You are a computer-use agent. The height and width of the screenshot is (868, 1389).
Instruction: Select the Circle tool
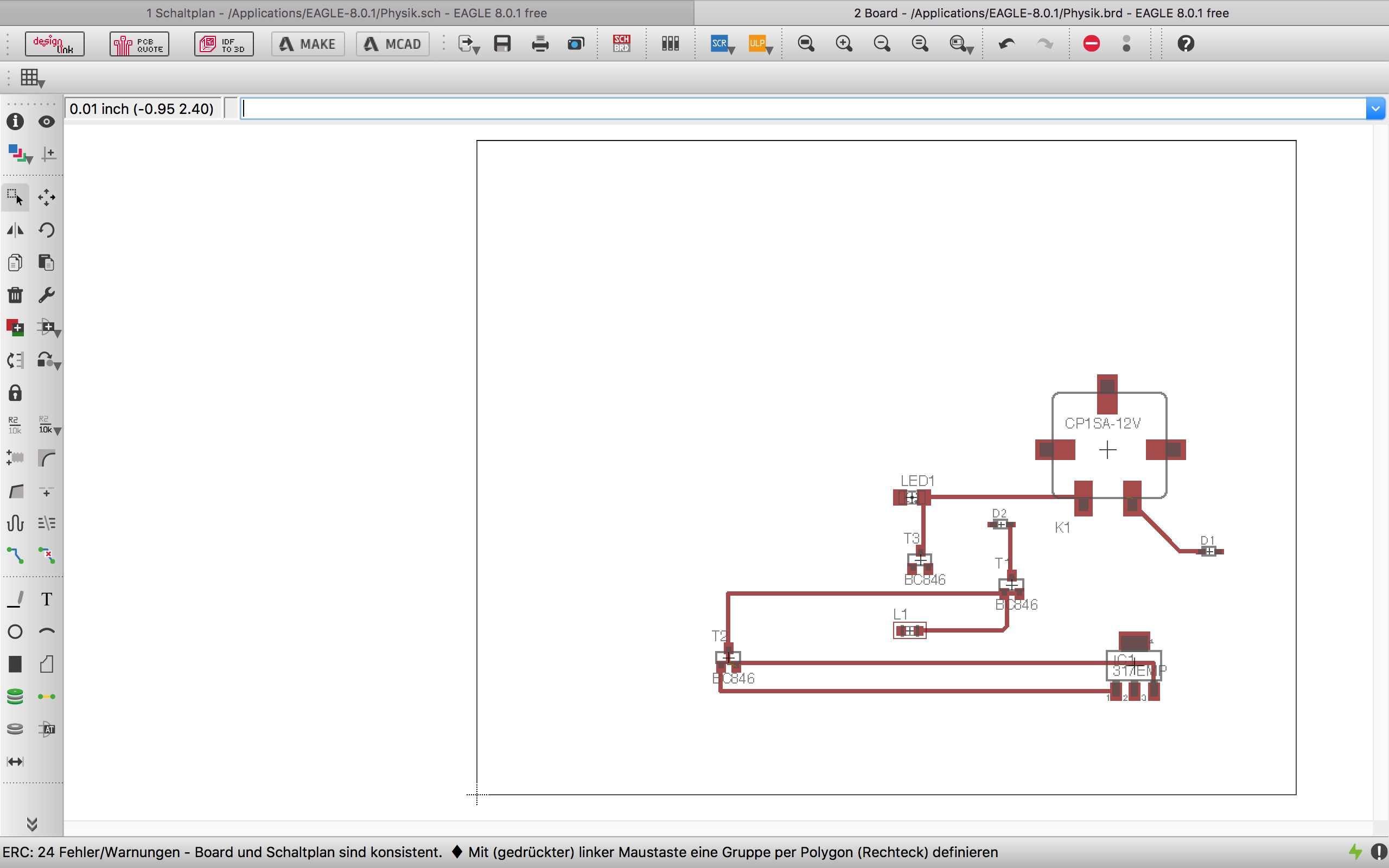click(15, 632)
